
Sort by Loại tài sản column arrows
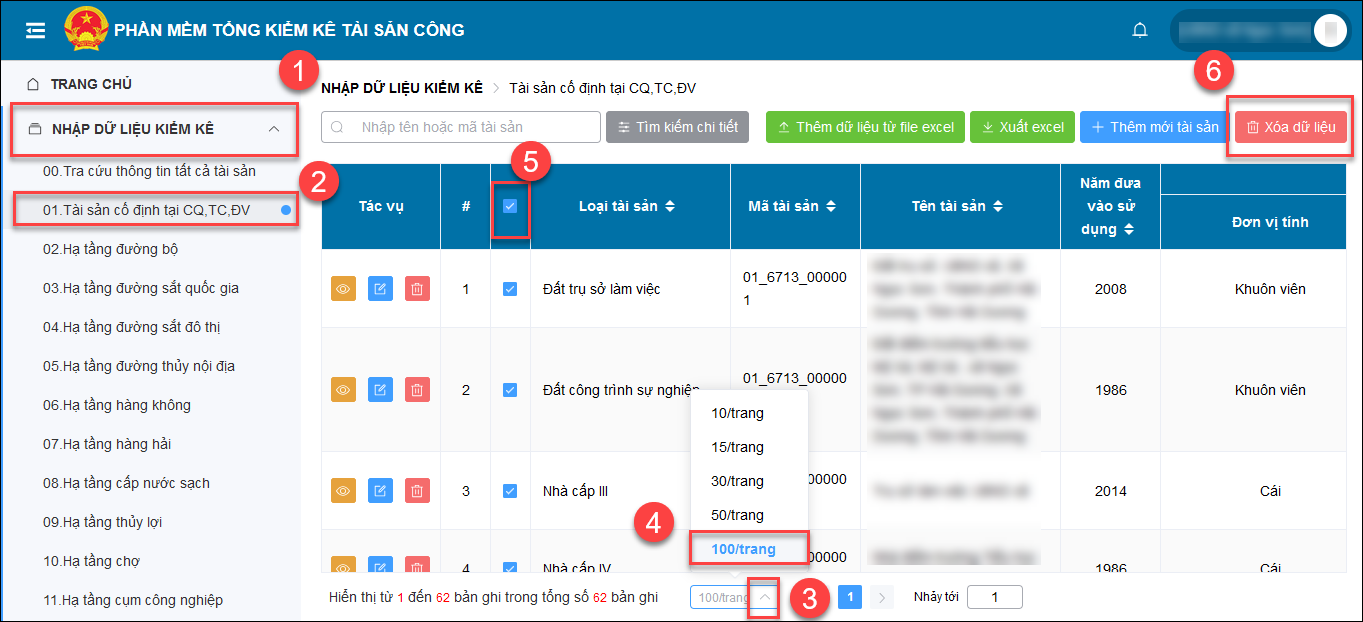670,206
